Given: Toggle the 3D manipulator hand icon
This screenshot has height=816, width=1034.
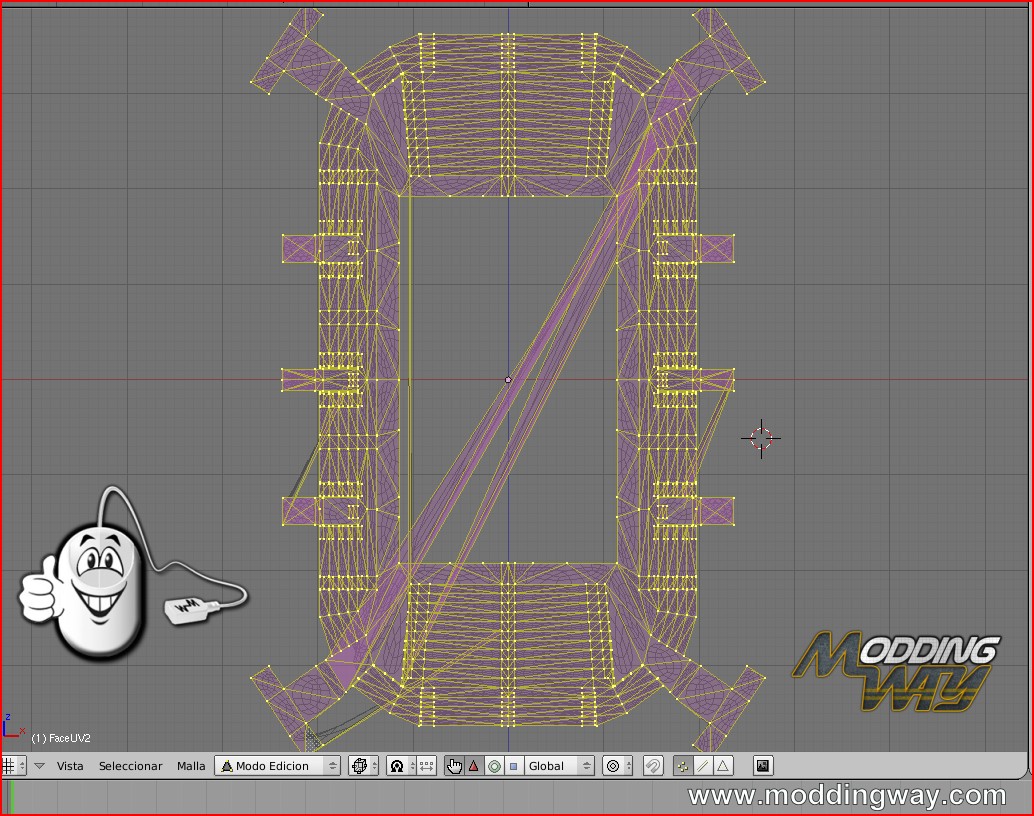Looking at the screenshot, I should coord(455,766).
